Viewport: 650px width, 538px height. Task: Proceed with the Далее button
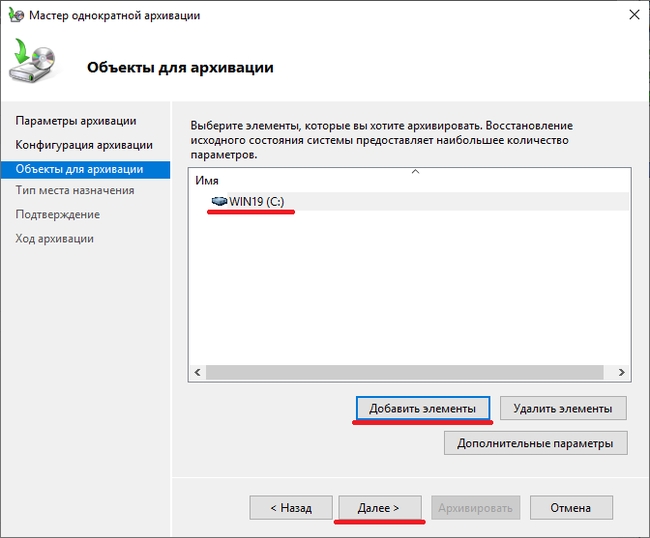379,508
